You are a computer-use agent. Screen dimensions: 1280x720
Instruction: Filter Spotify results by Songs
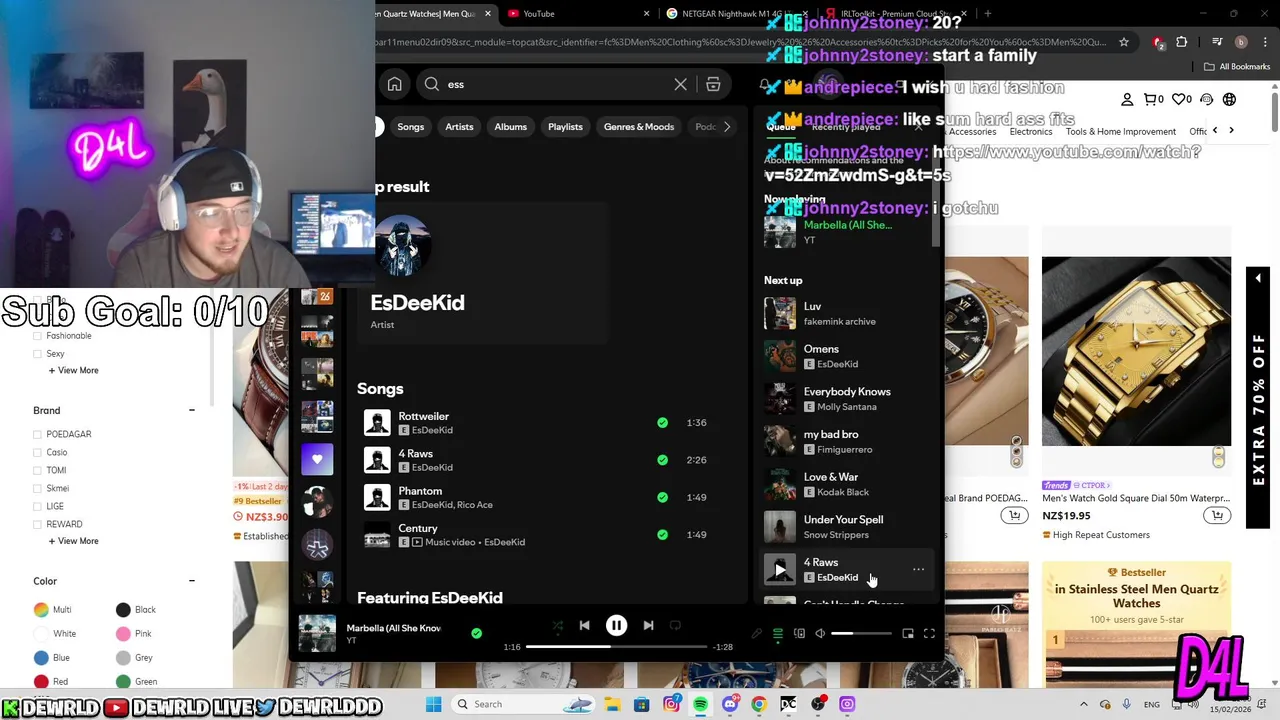pyautogui.click(x=411, y=127)
